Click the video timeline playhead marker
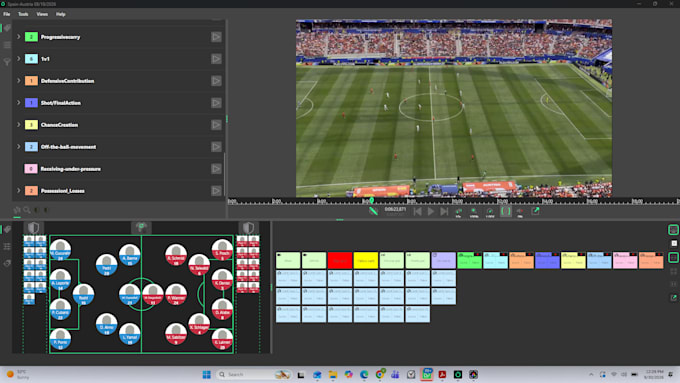Image resolution: width=680 pixels, height=383 pixels. click(x=372, y=200)
